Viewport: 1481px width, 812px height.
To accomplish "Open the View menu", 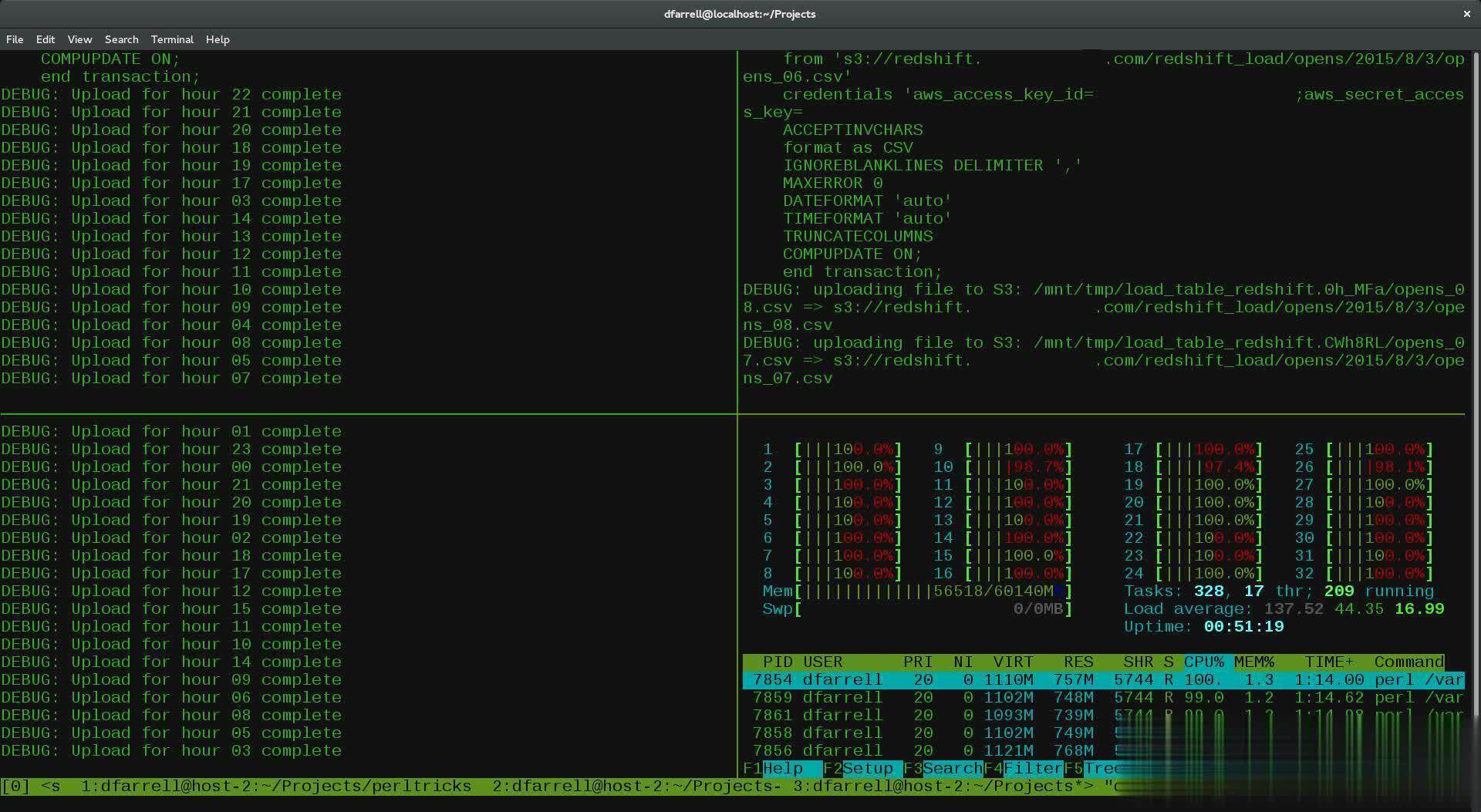I will (79, 39).
